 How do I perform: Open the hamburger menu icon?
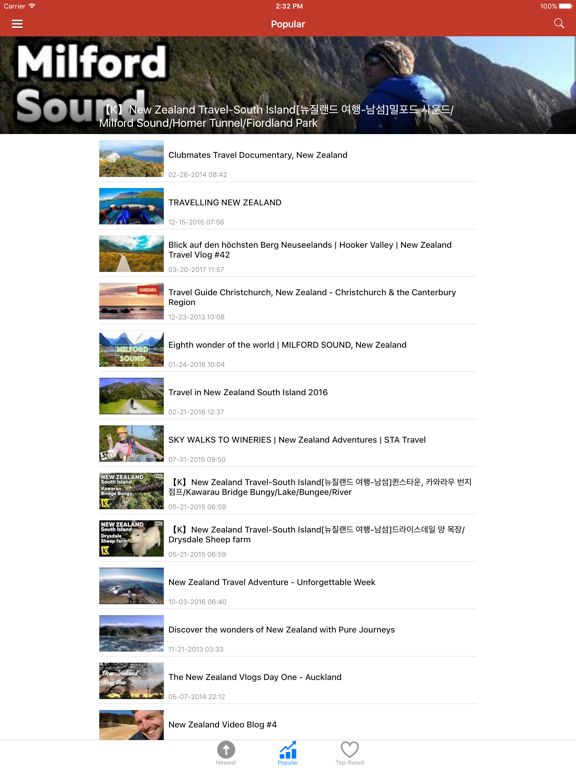17,24
